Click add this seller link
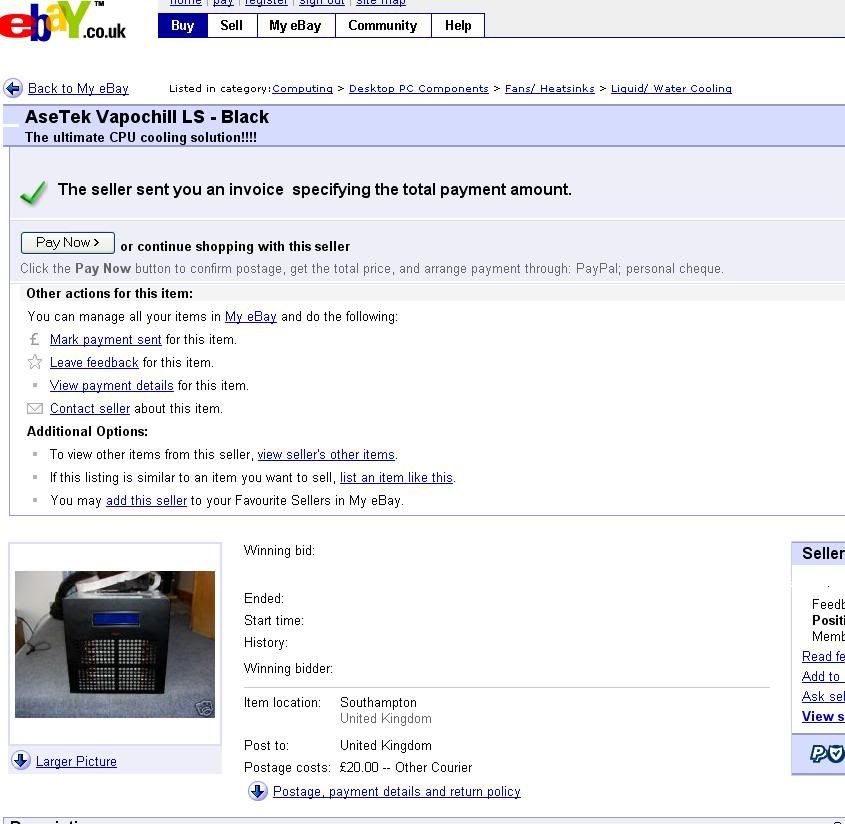The width and height of the screenshot is (845, 824). [x=147, y=501]
